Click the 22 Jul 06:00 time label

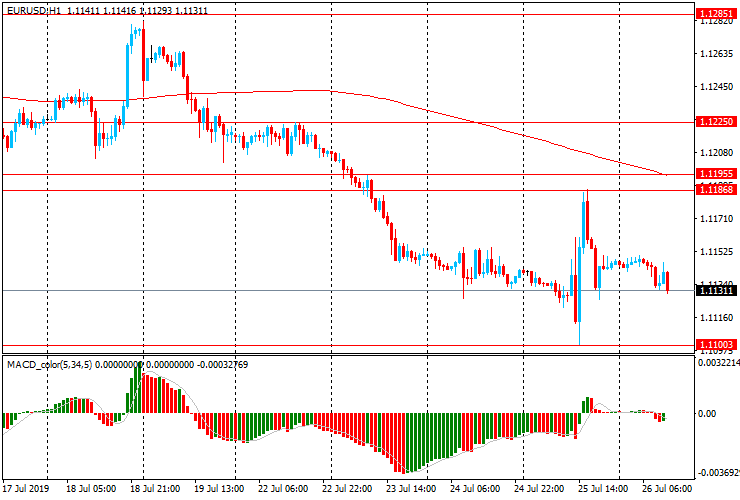pos(283,488)
